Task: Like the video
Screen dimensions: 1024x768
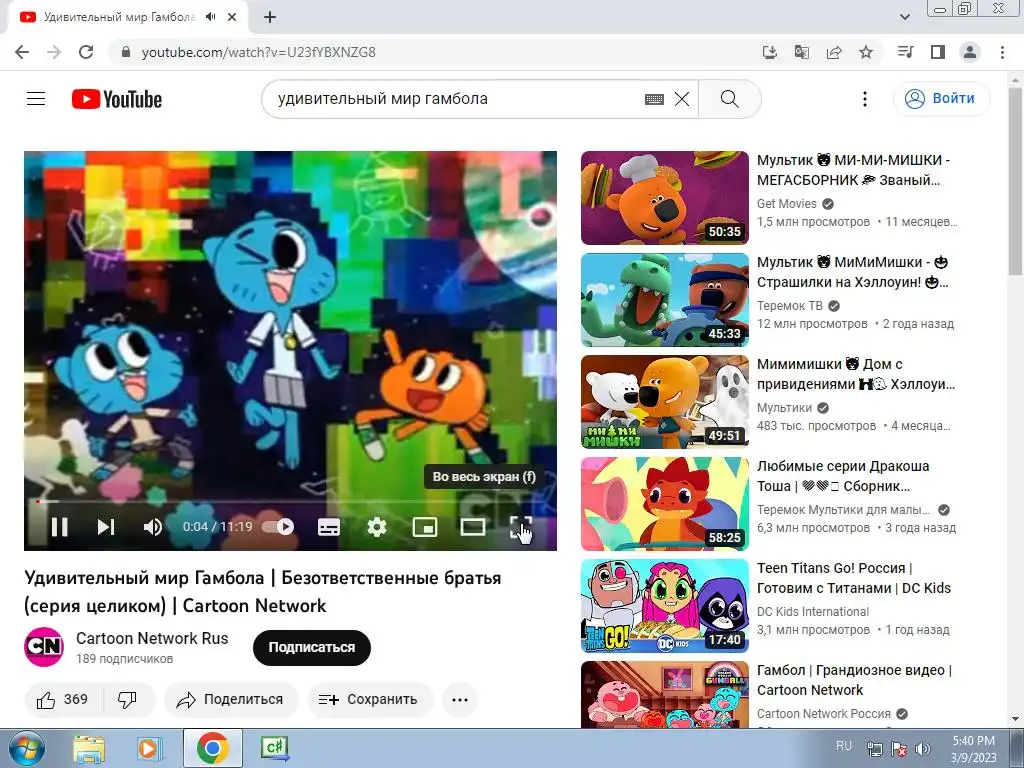Action: pyautogui.click(x=63, y=699)
